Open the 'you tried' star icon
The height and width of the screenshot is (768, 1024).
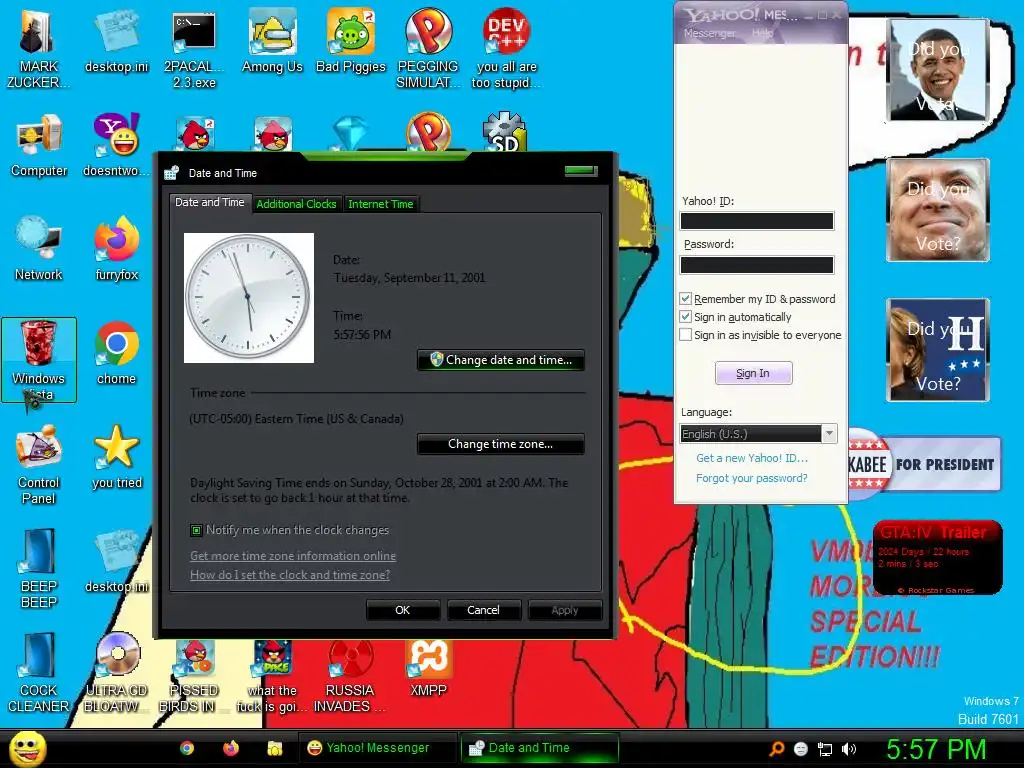click(x=116, y=457)
